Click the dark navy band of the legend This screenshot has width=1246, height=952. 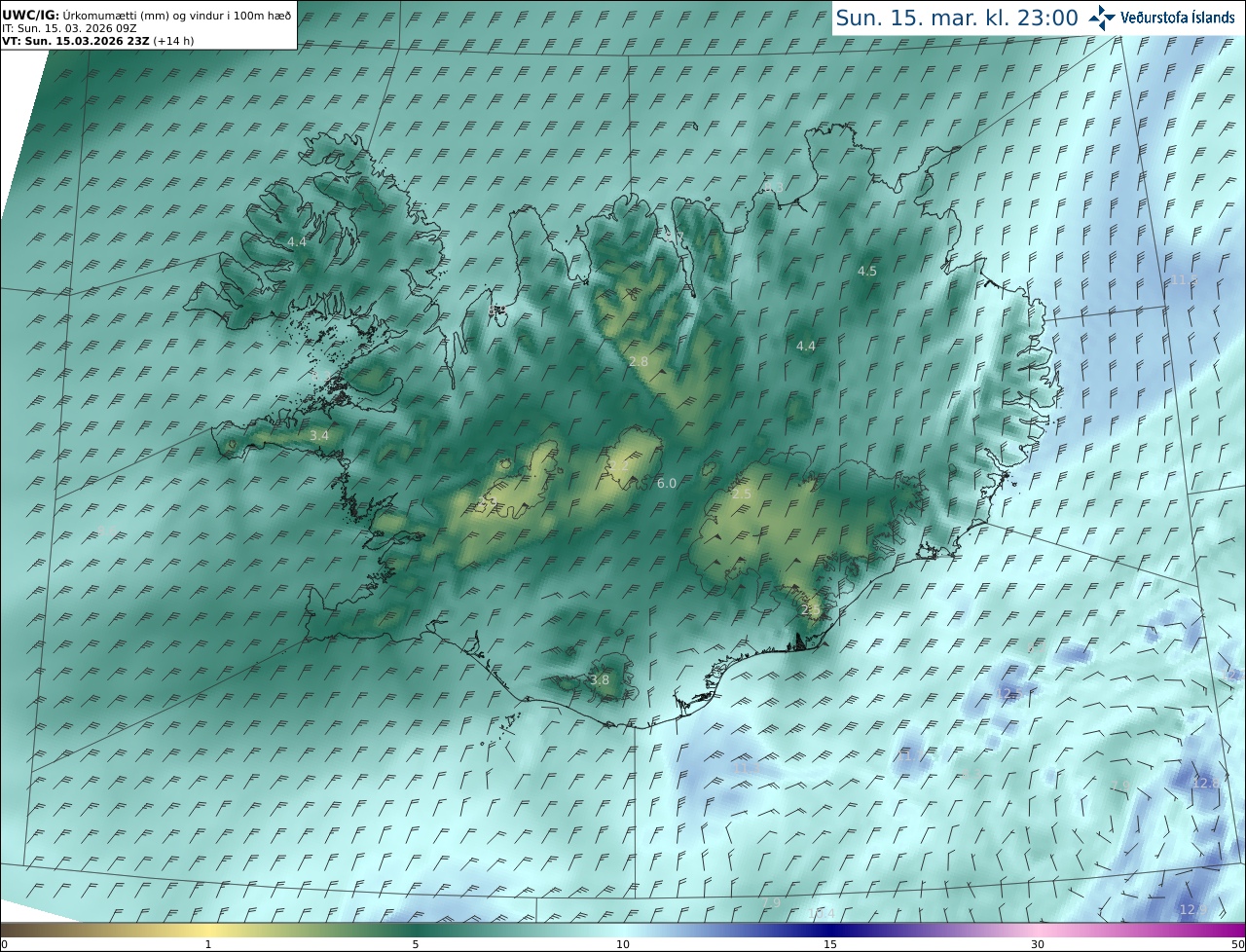[830, 930]
